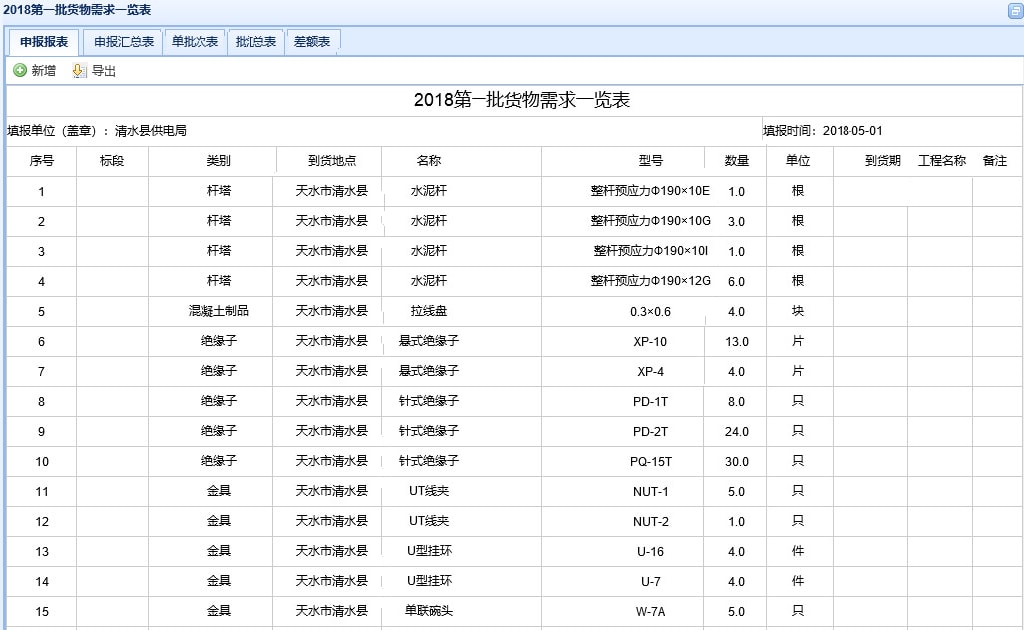Viewport: 1024px width, 630px height.
Task: Select the W-7A model cell
Action: [x=650, y=612]
